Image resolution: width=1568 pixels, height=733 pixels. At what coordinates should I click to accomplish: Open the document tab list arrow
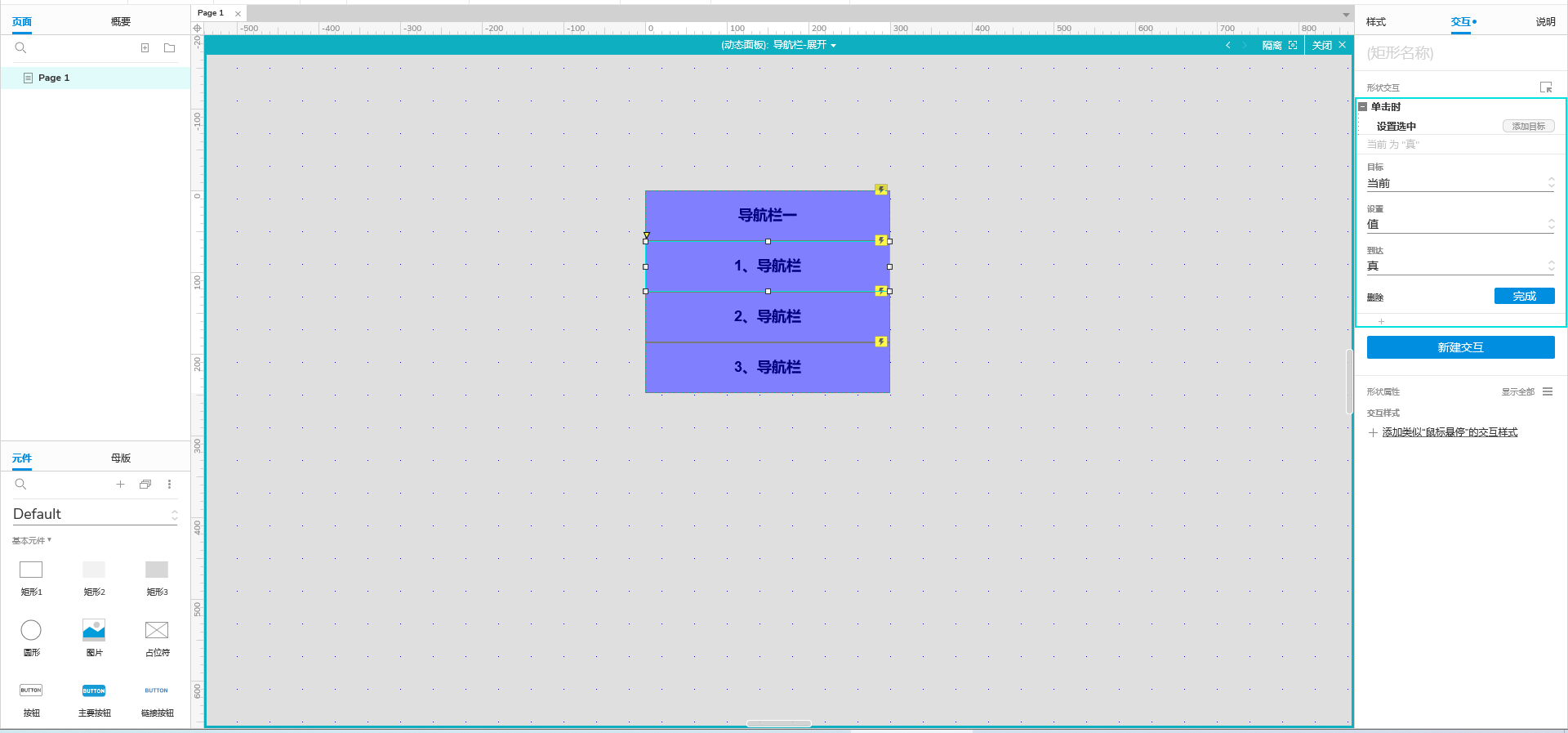point(1346,15)
